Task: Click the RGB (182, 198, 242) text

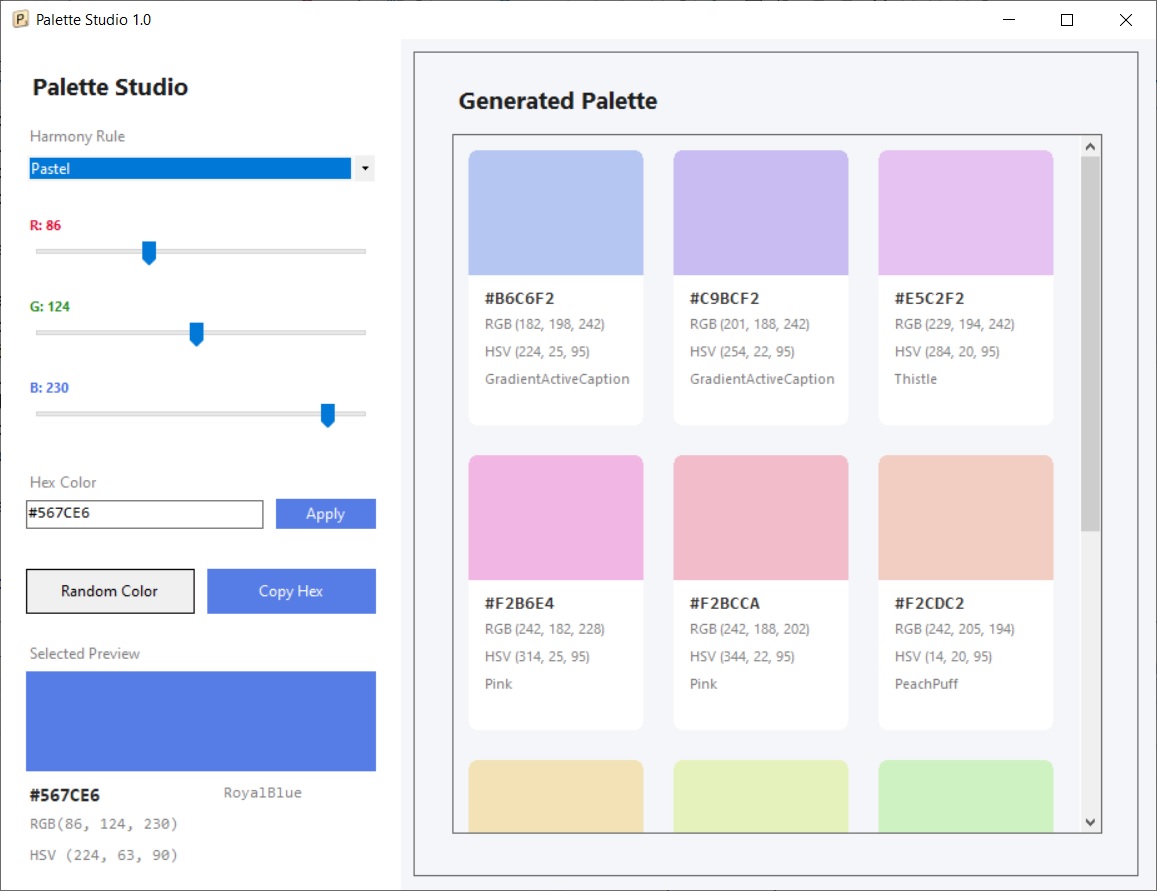Action: click(545, 324)
